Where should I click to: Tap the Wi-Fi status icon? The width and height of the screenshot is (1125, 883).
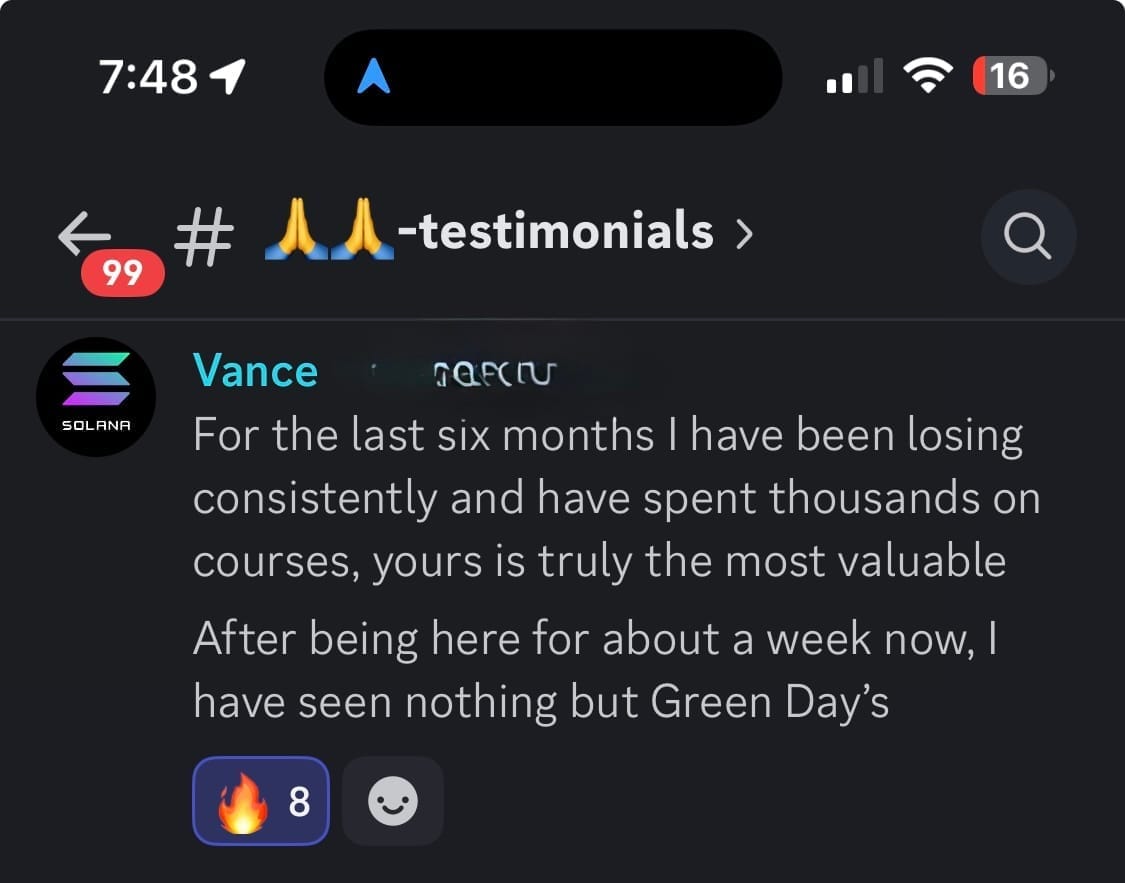click(928, 75)
